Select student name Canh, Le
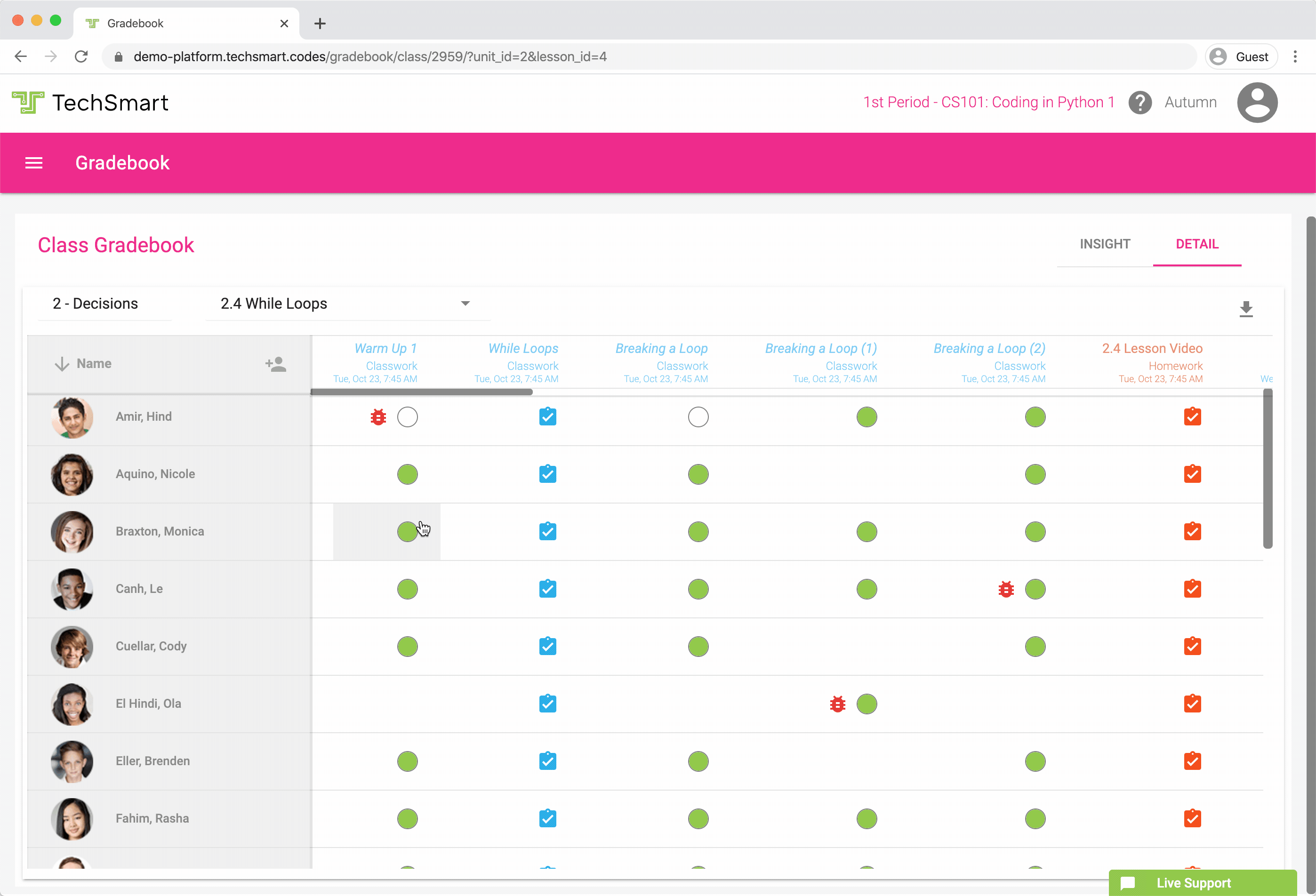This screenshot has height=896, width=1316. click(x=139, y=589)
